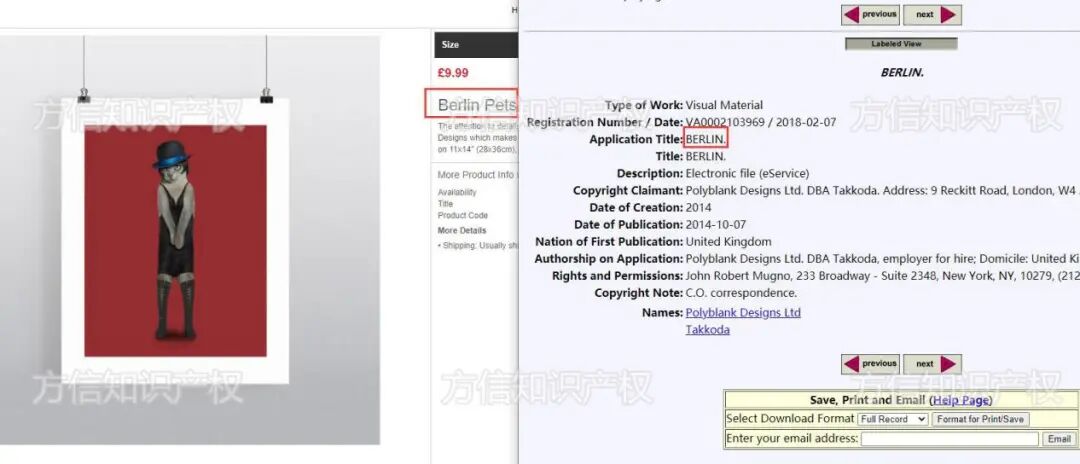1080x464 pixels.
Task: Click the Date of Publication value 2014-10-07
Action: click(x=716, y=224)
